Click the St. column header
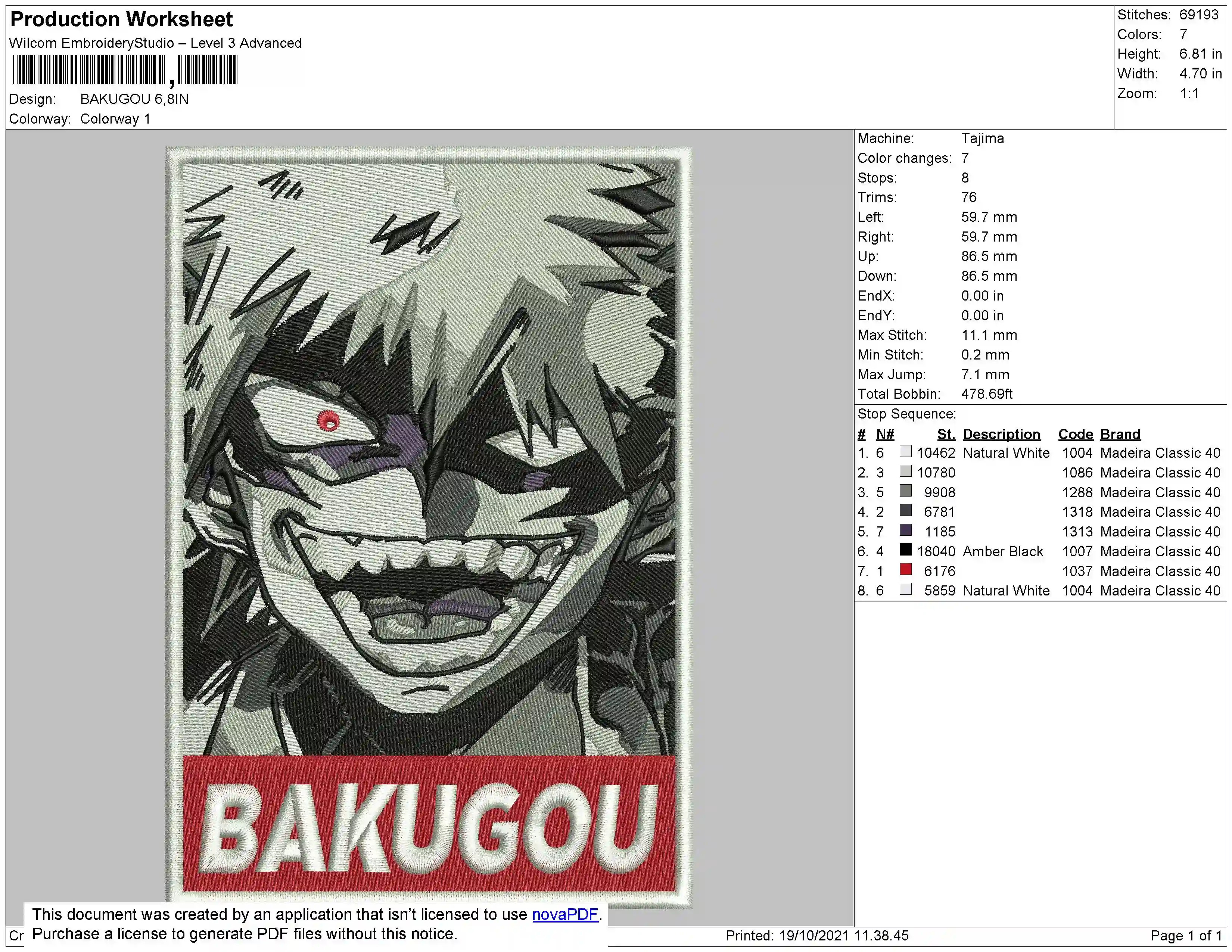Image resolution: width=1232 pixels, height=952 pixels. 946,434
